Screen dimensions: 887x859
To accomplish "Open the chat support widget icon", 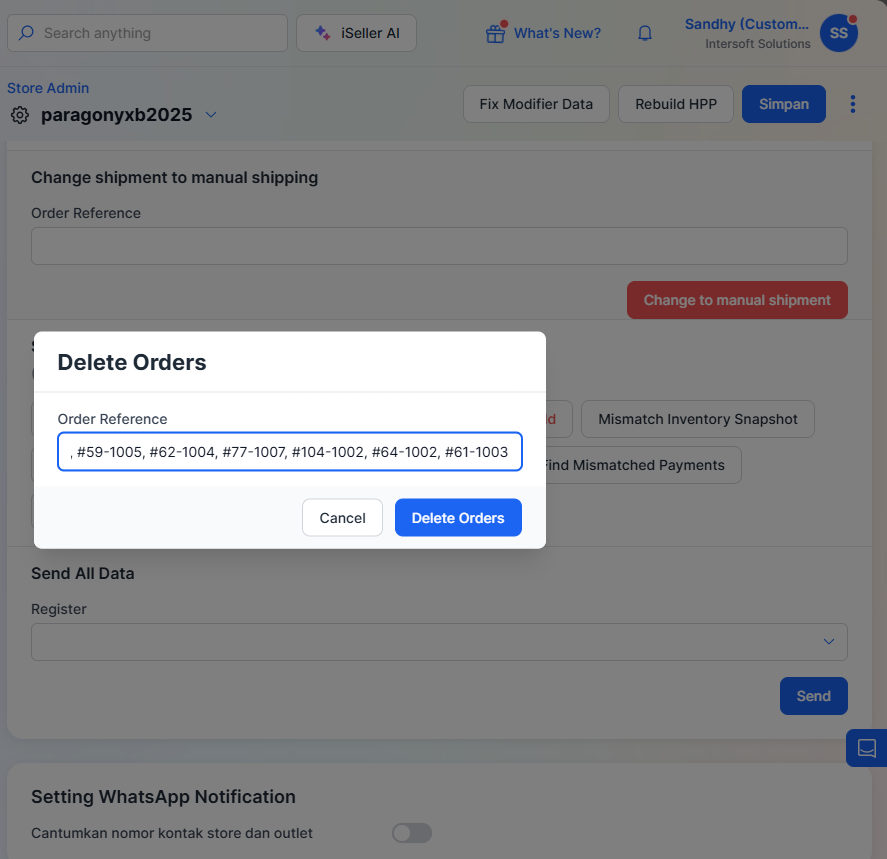I will click(866, 748).
